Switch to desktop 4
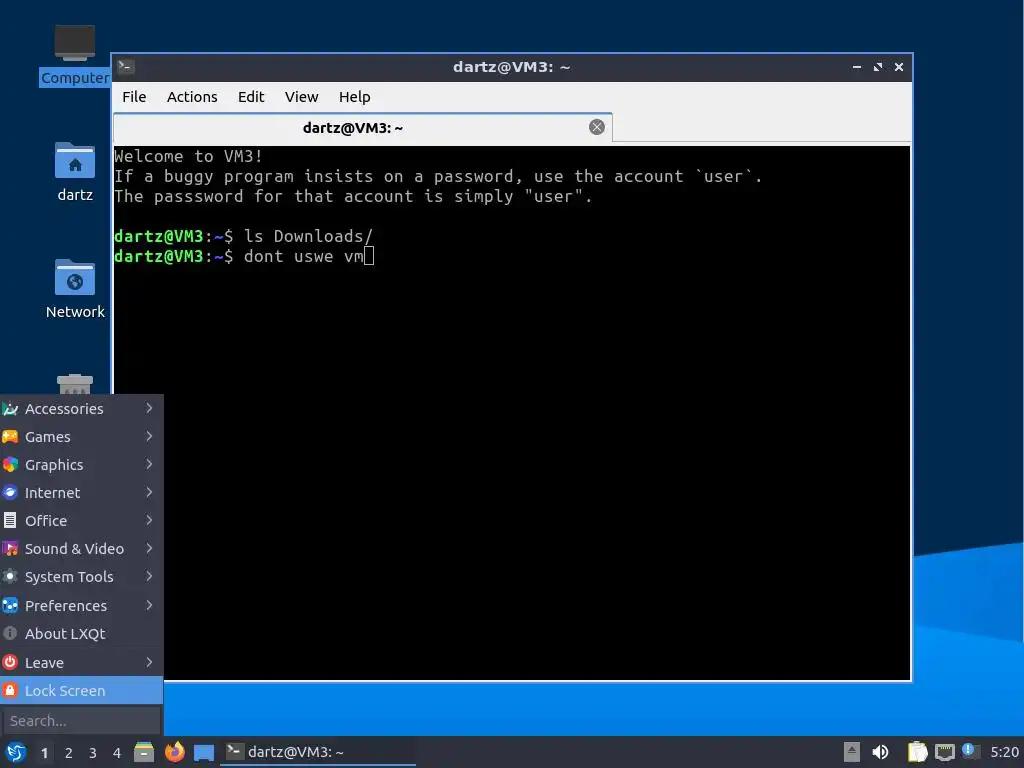 117,753
